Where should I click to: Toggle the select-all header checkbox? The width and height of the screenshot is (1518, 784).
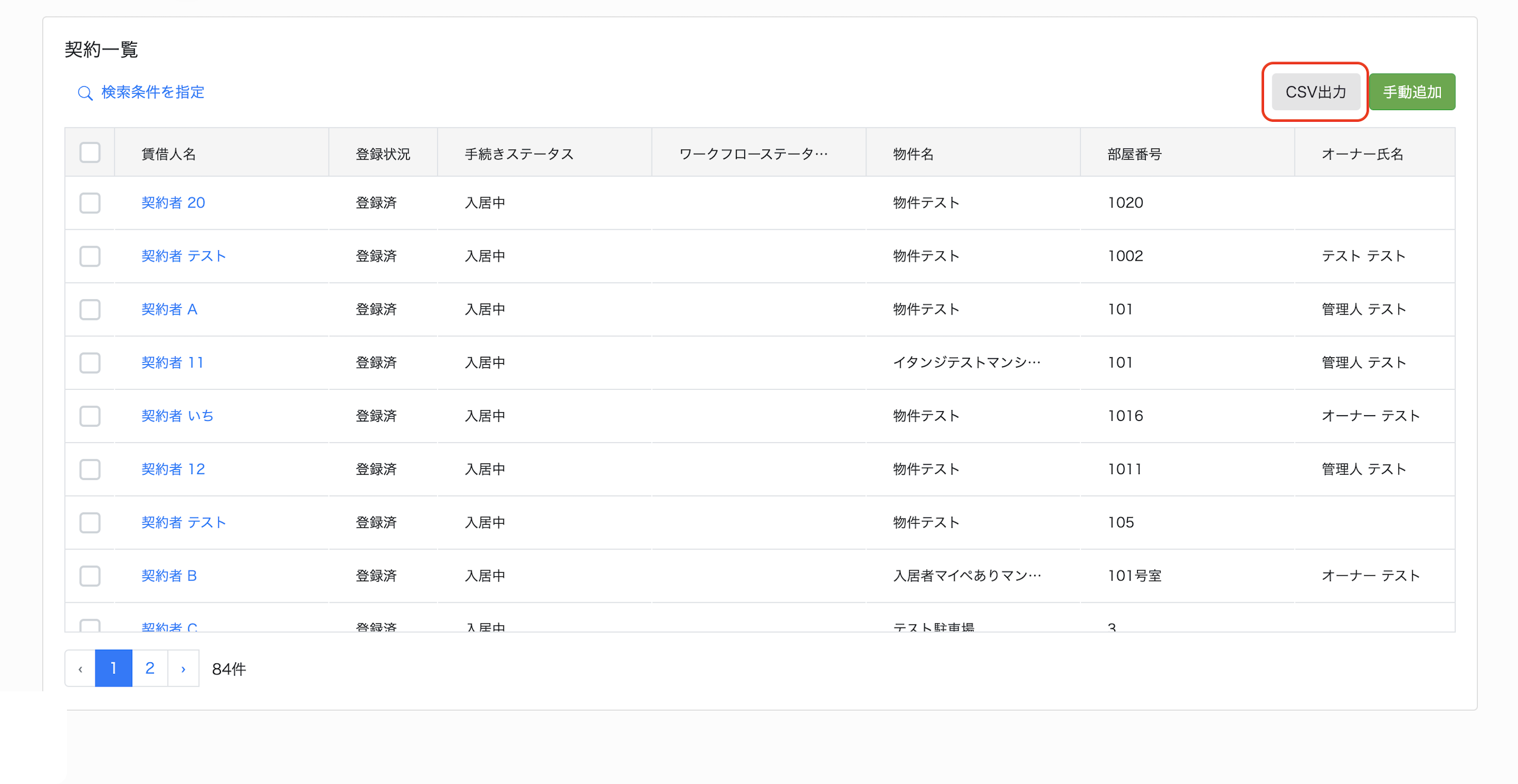coord(90,153)
